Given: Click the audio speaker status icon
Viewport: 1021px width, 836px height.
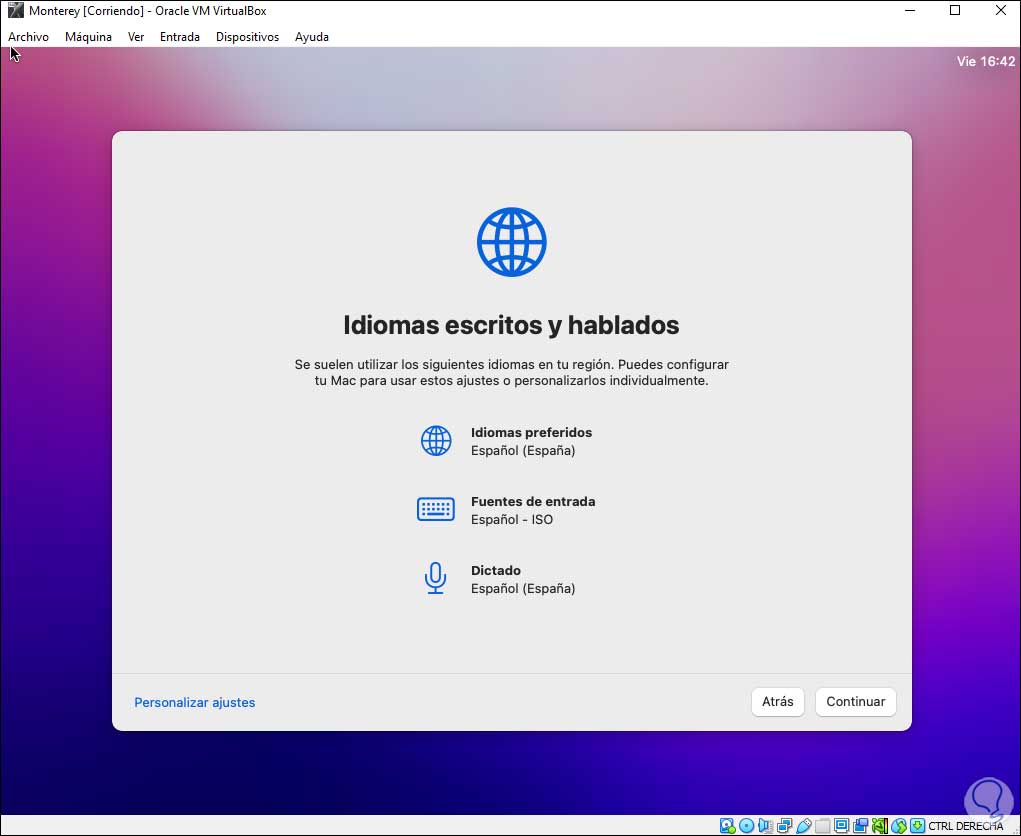Looking at the screenshot, I should click(765, 826).
